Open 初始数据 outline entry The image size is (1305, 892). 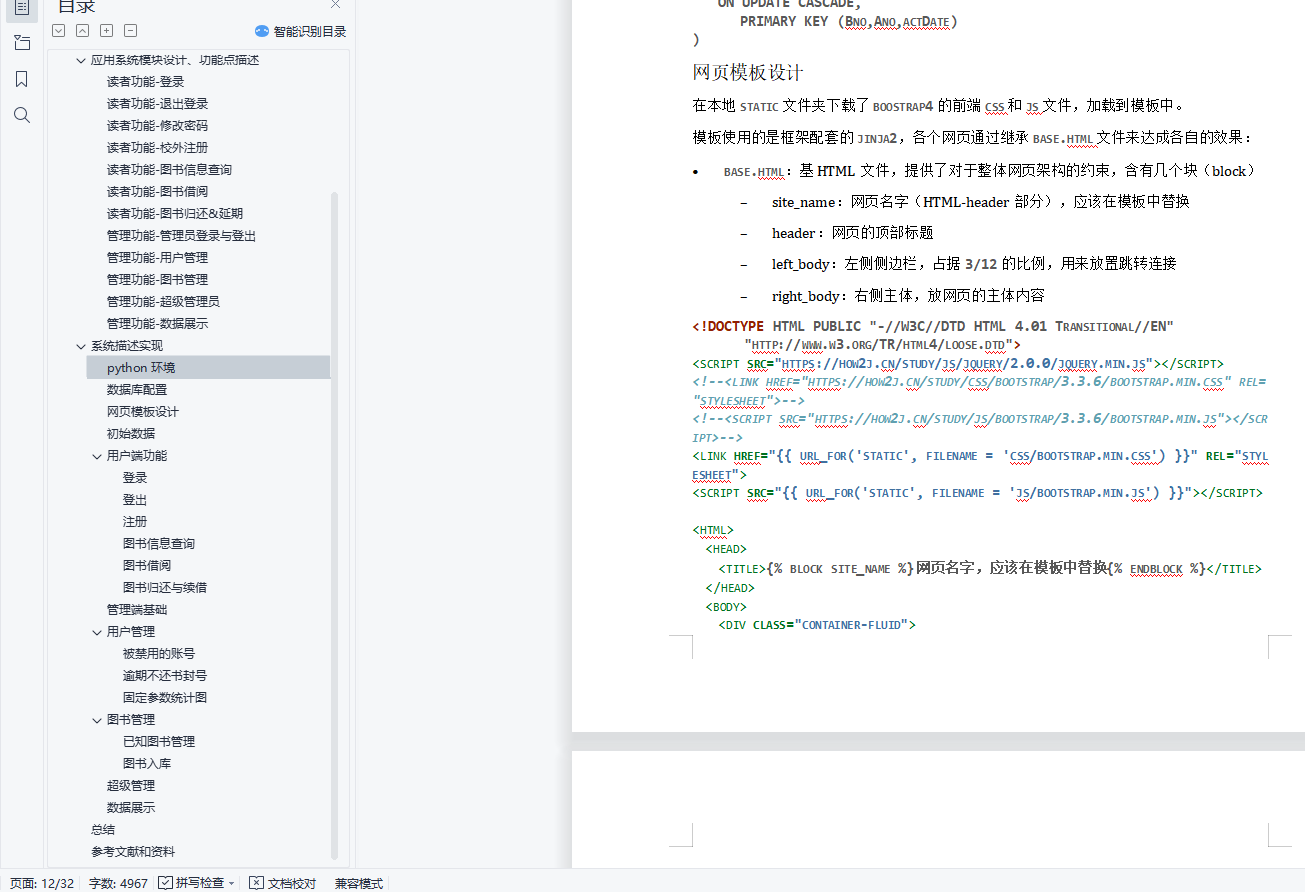click(x=131, y=434)
